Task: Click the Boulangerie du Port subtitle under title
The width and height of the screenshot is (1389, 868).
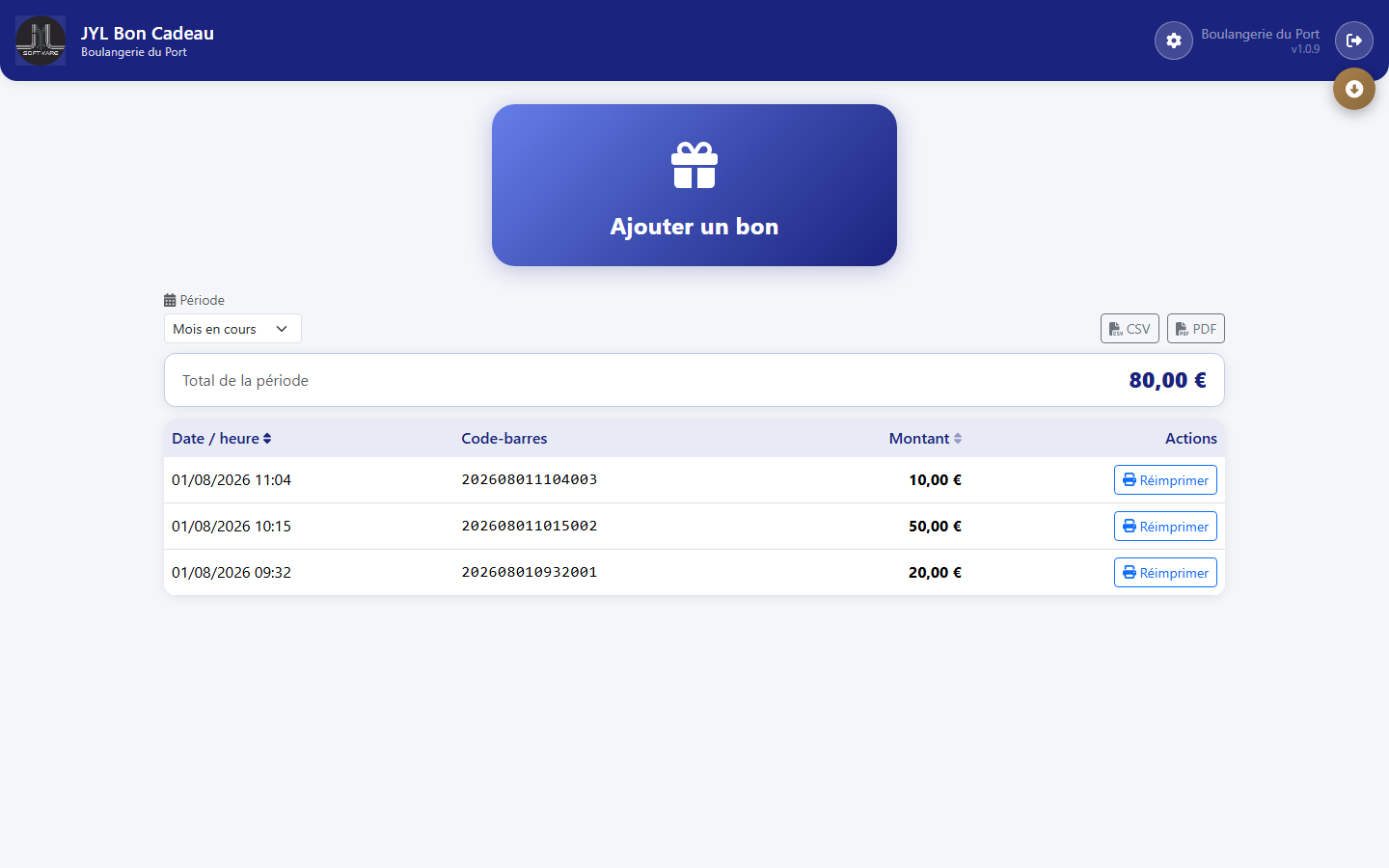Action: point(134,52)
